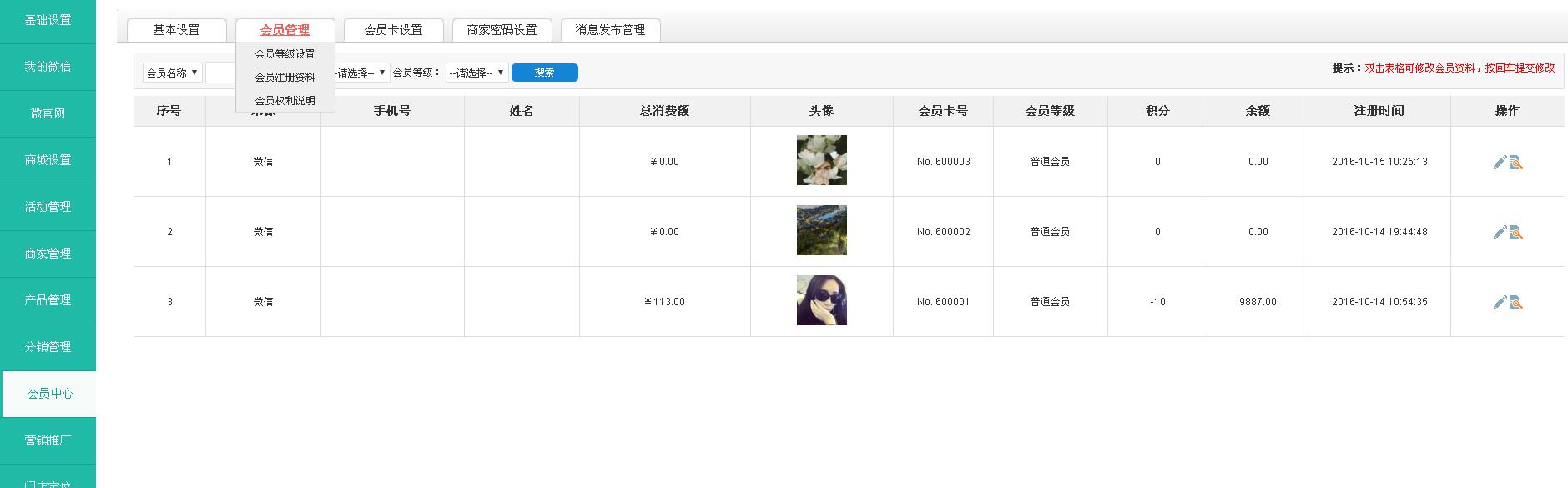Open the 会员名称 search field dropdown
The width and height of the screenshot is (1568, 488).
click(172, 73)
